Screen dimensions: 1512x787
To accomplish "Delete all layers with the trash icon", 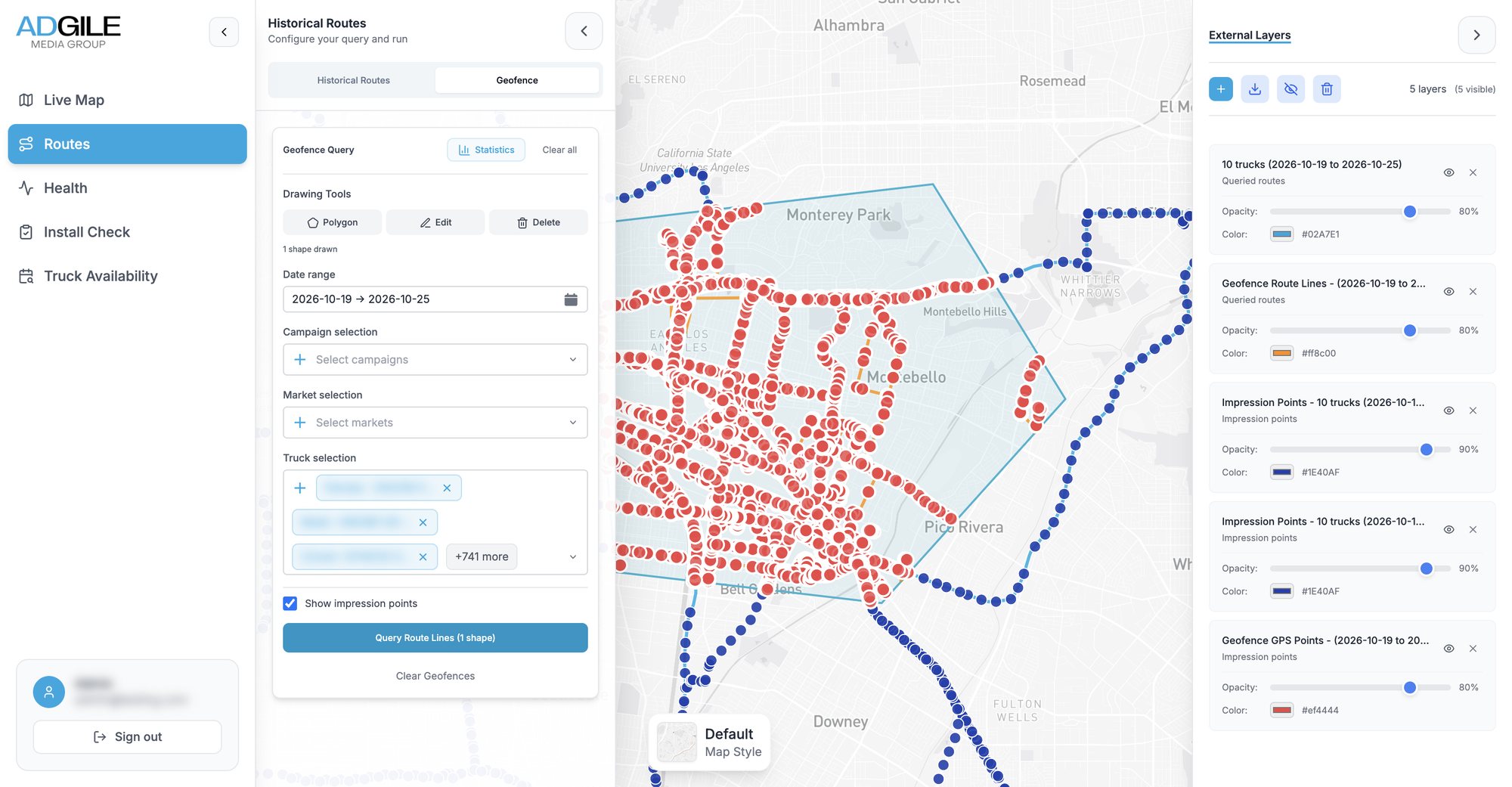I will (1327, 89).
